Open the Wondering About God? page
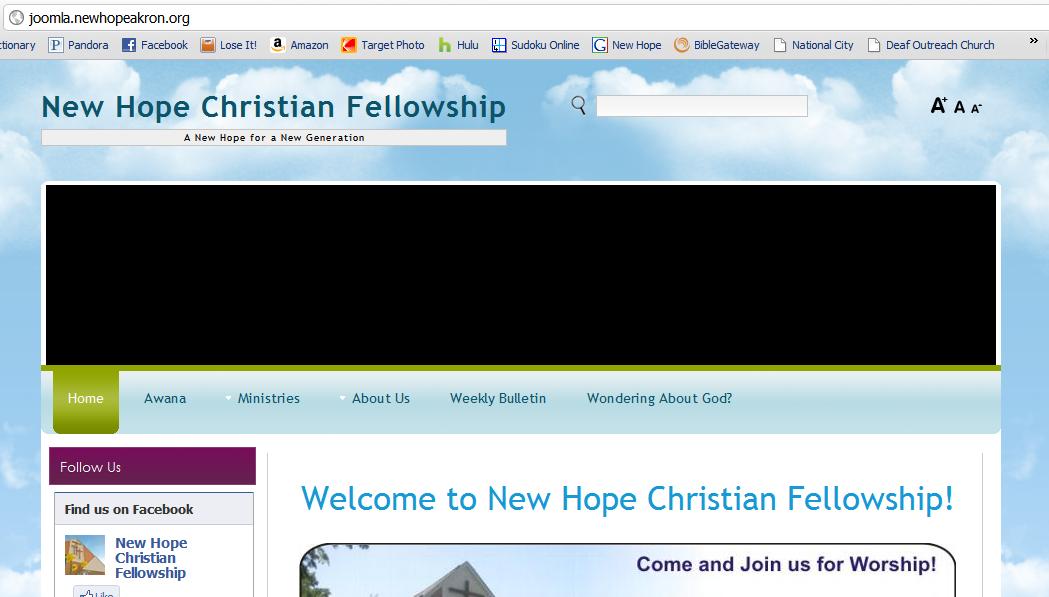Image resolution: width=1049 pixels, height=597 pixels. pos(659,398)
